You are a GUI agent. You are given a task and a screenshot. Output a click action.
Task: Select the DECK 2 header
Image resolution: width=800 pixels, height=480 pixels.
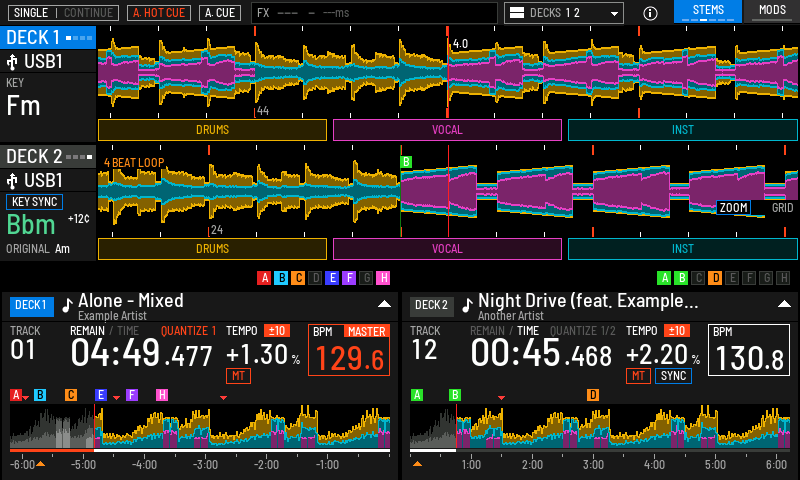(x=48, y=157)
